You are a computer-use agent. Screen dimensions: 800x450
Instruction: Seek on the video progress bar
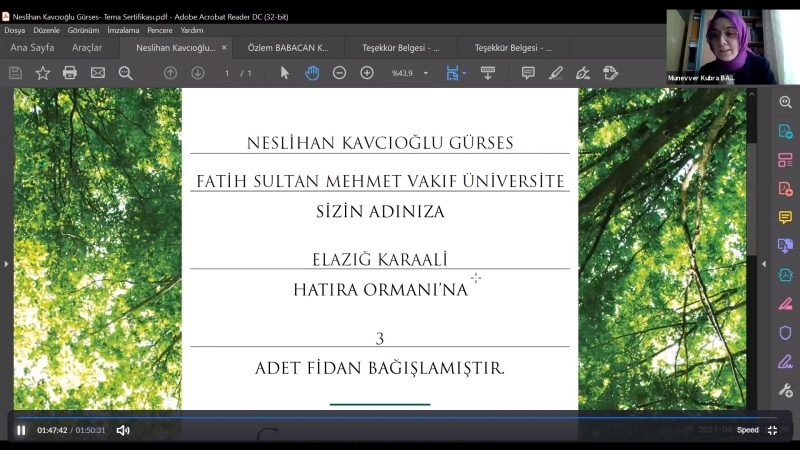400,416
